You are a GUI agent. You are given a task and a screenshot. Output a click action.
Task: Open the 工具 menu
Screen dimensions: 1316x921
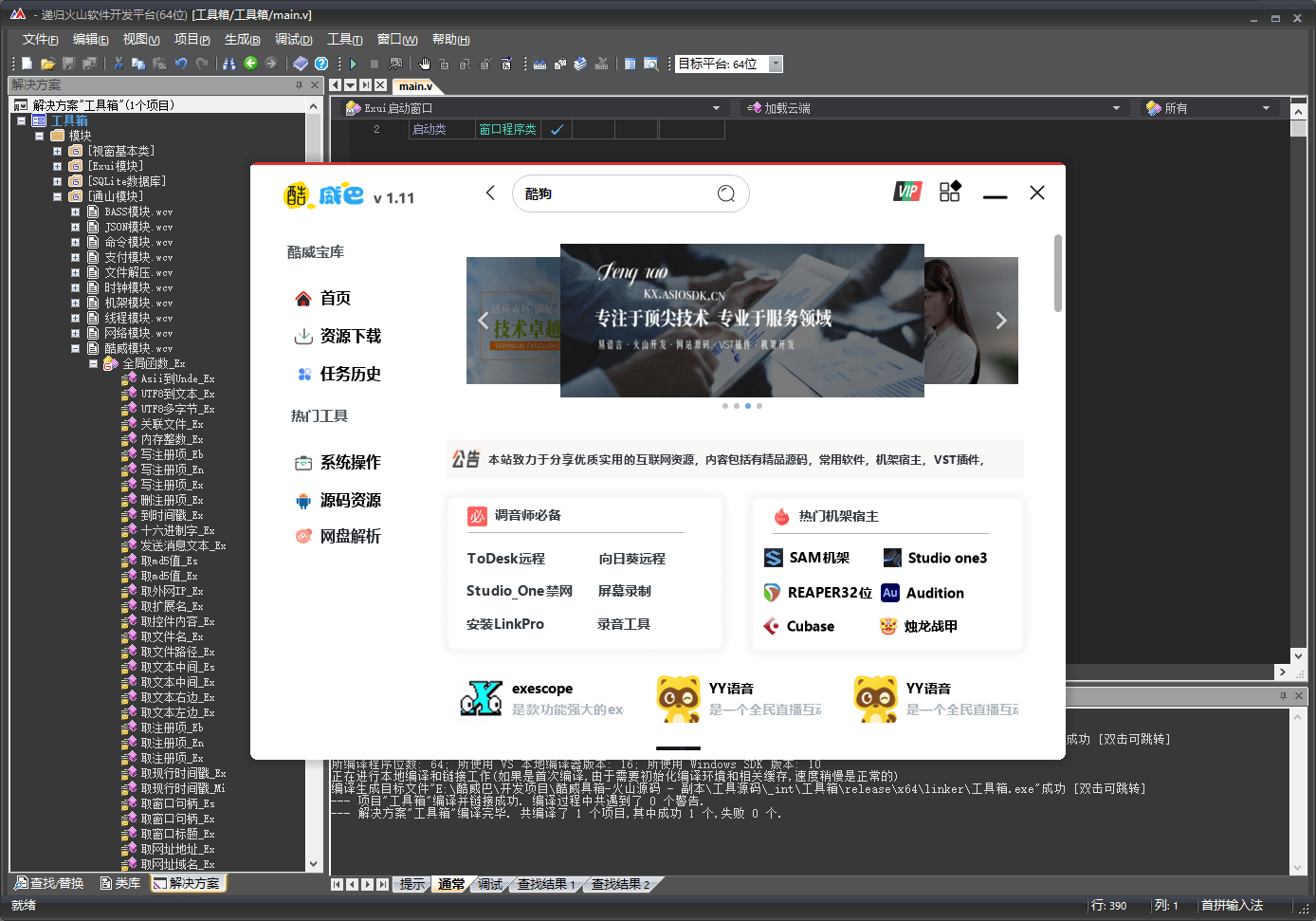click(344, 39)
